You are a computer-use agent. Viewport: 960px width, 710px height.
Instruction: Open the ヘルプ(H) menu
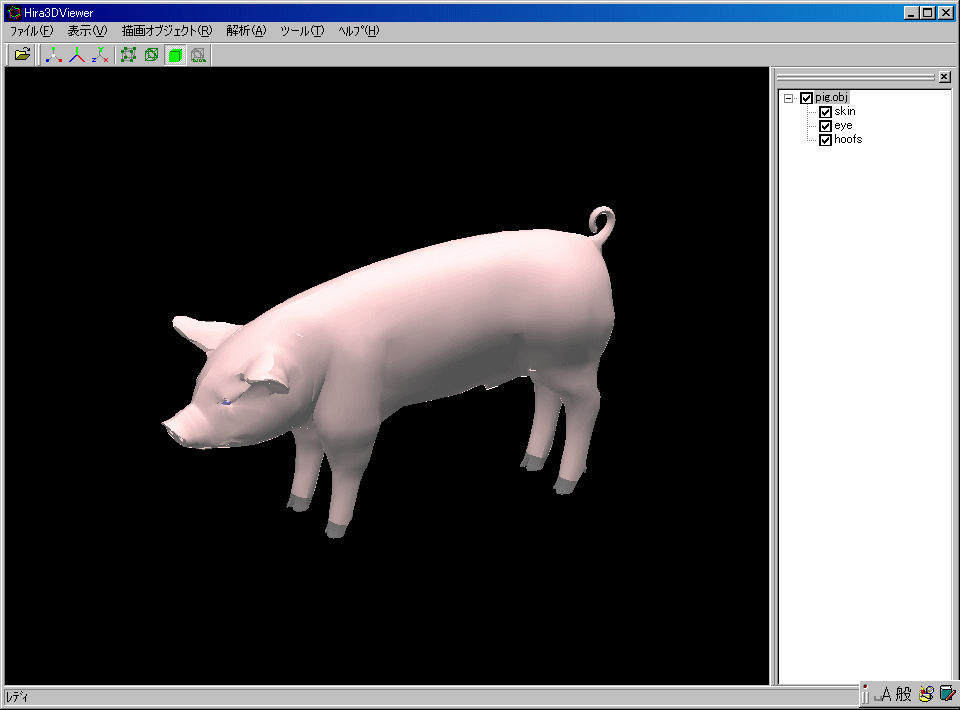pos(359,31)
